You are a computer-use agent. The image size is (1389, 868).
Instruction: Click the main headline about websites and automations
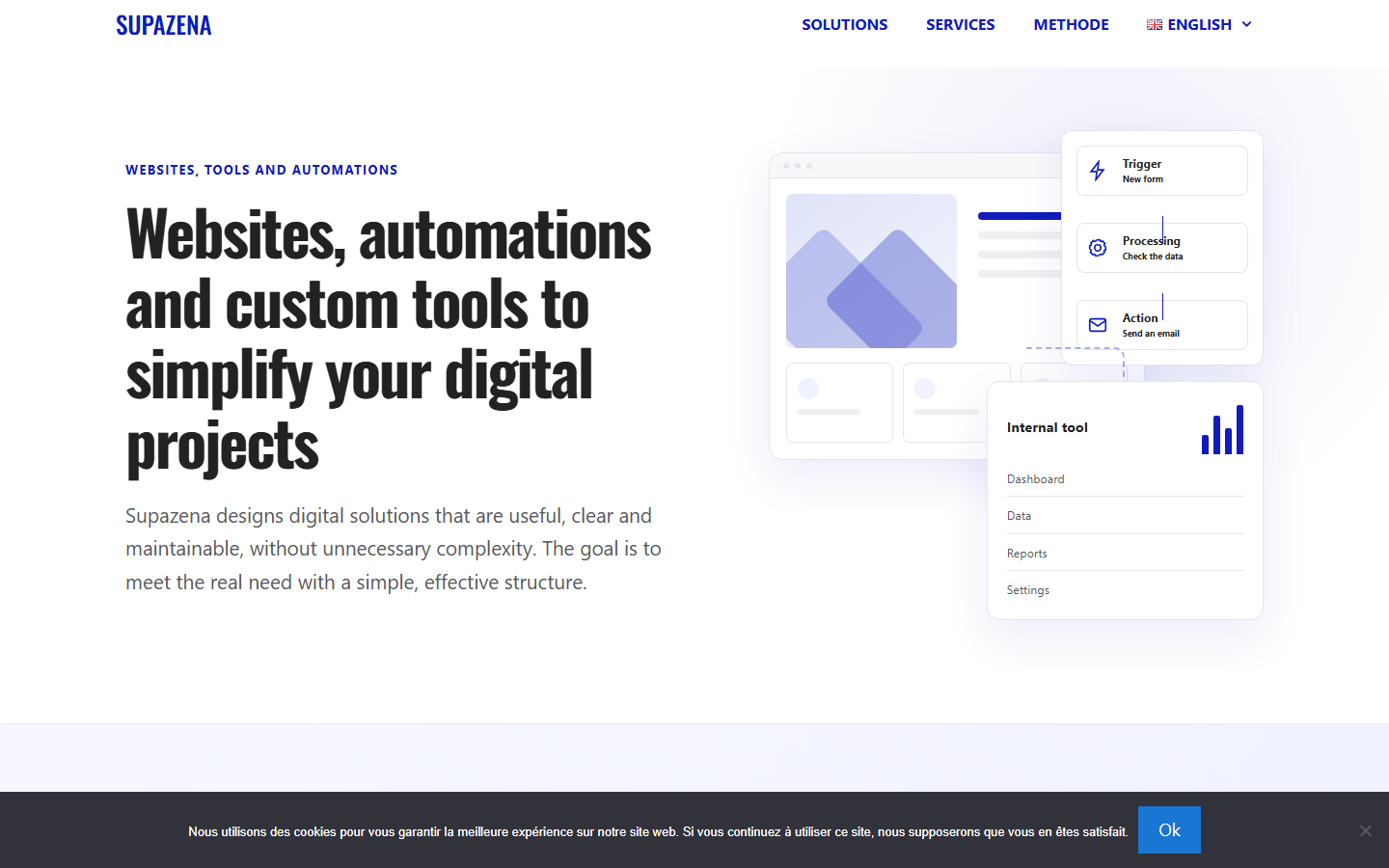click(x=390, y=339)
